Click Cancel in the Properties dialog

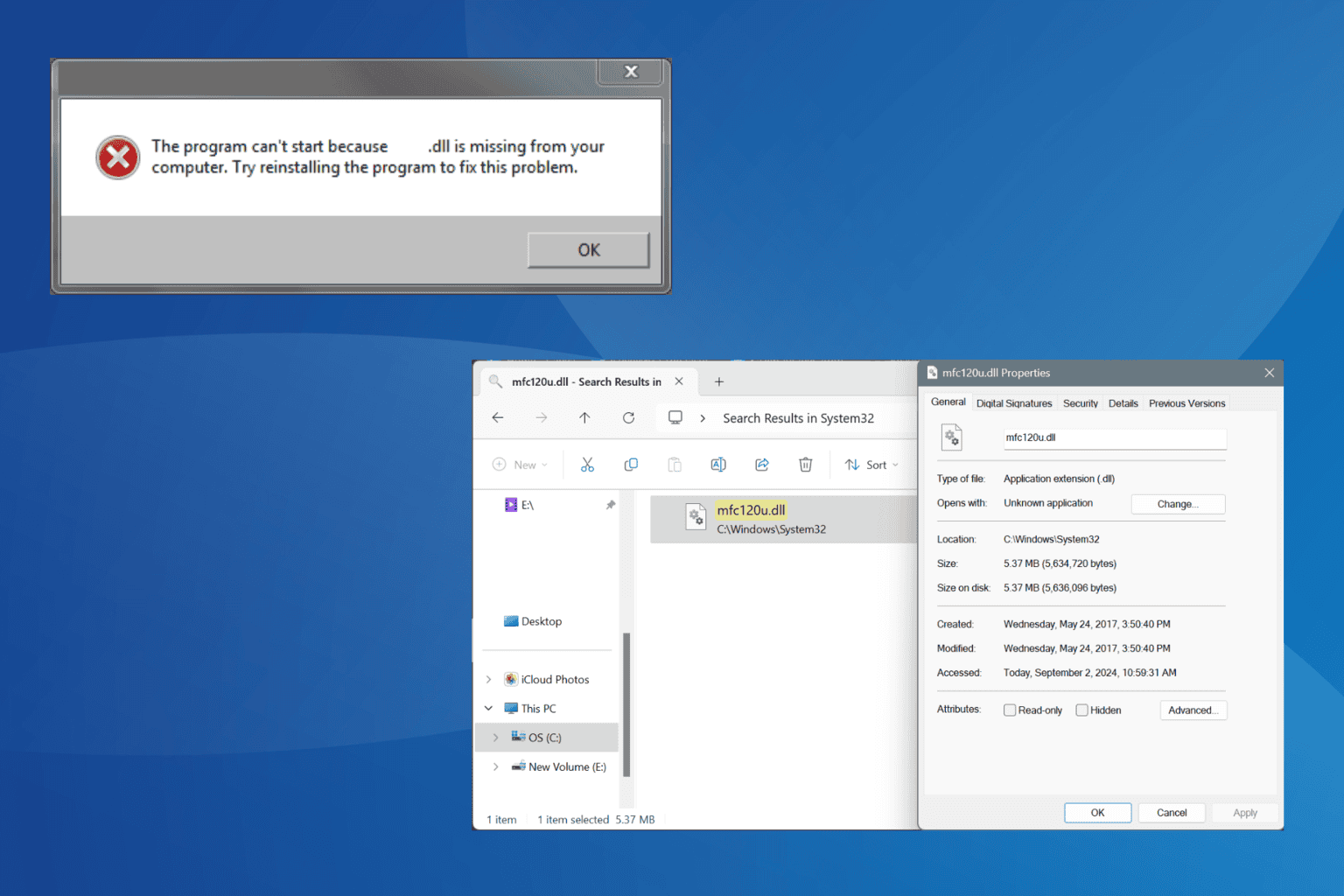pyautogui.click(x=1172, y=813)
